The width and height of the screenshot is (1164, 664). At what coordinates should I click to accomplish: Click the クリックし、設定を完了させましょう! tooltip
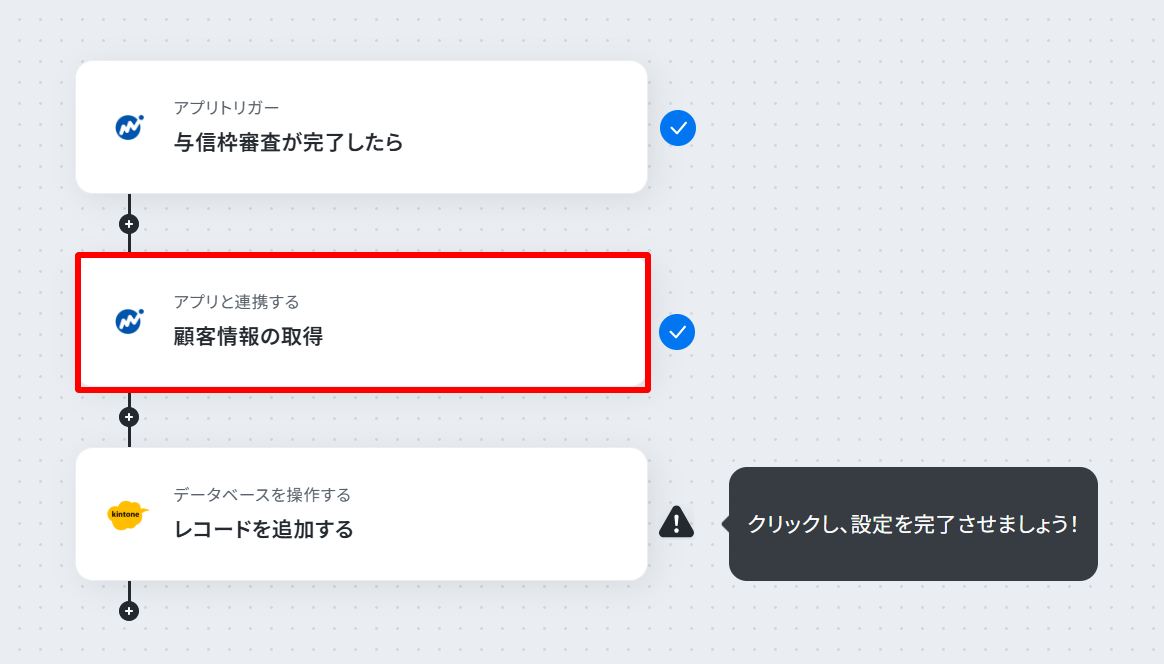tap(913, 524)
